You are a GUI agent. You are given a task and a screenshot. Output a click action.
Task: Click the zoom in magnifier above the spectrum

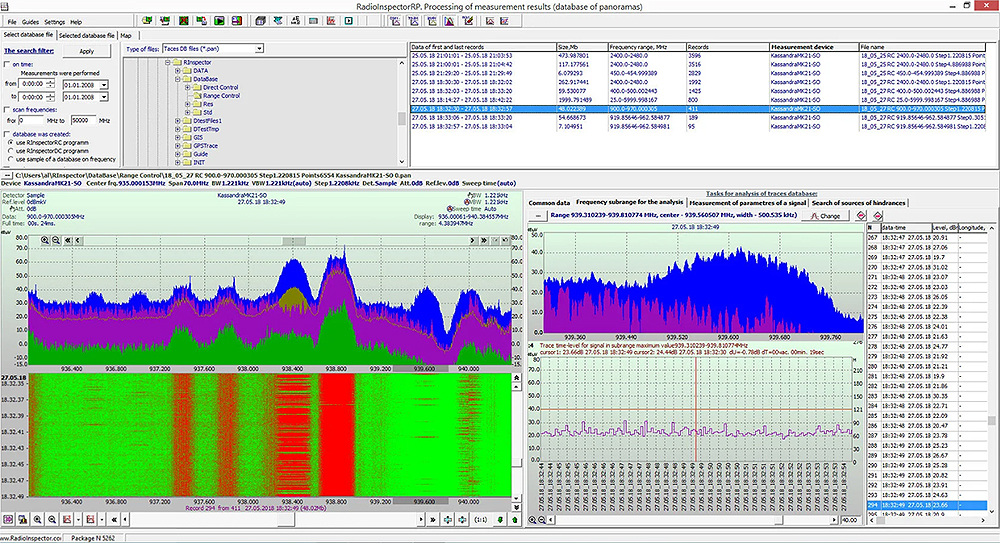pyautogui.click(x=47, y=241)
